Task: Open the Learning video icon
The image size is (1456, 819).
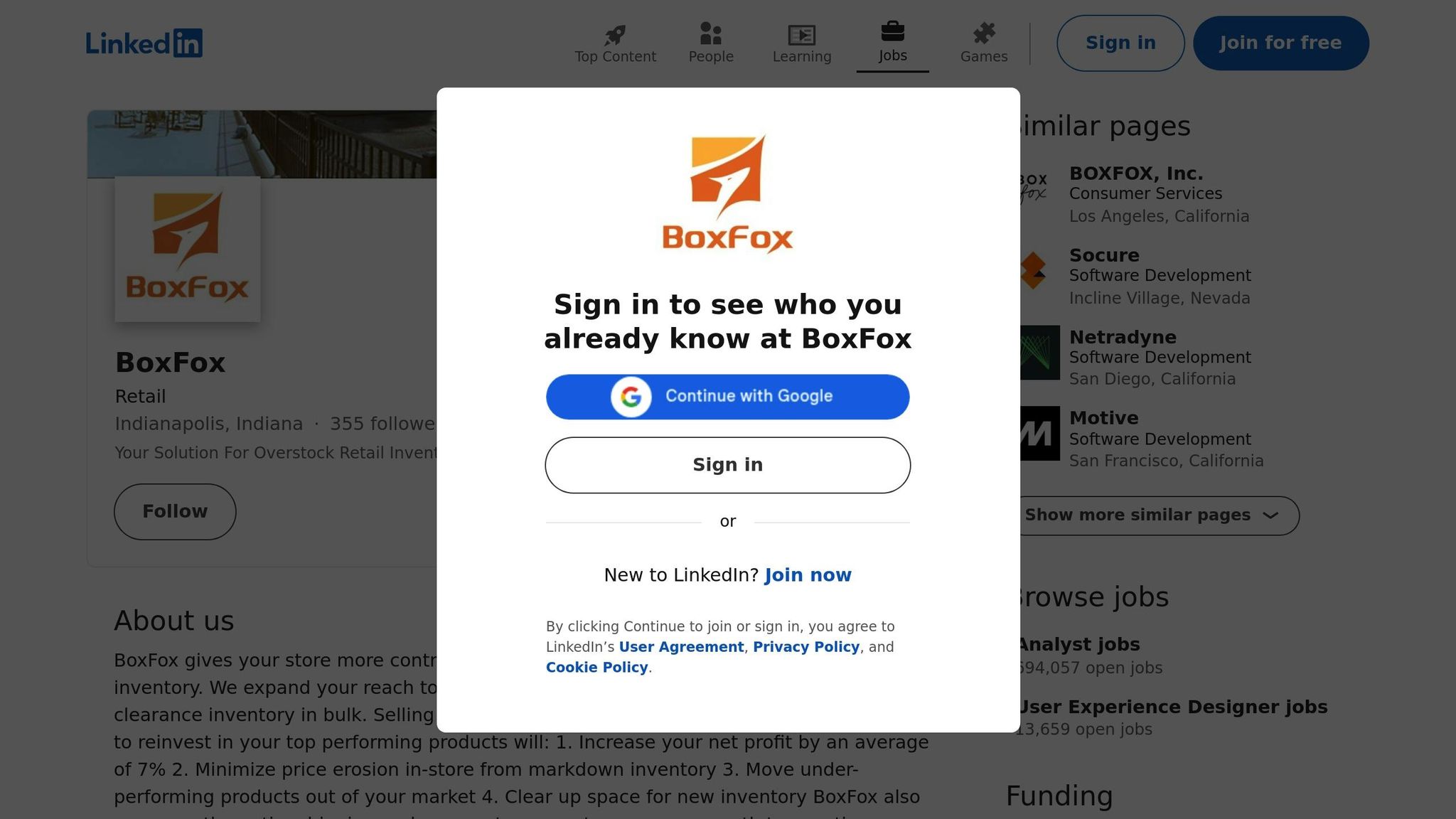Action: coord(801,35)
